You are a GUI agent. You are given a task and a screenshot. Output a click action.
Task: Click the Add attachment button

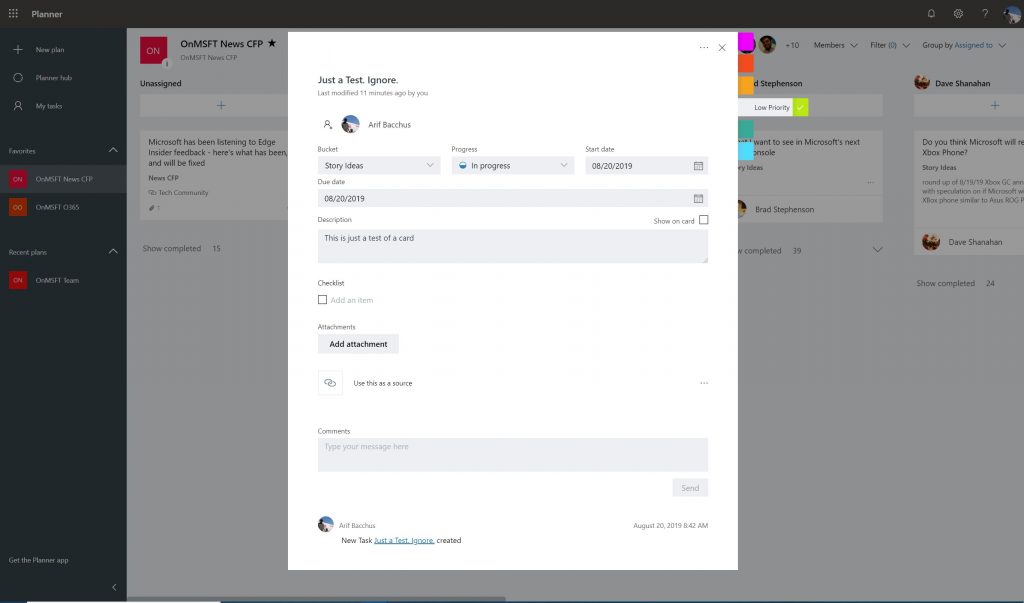(357, 343)
